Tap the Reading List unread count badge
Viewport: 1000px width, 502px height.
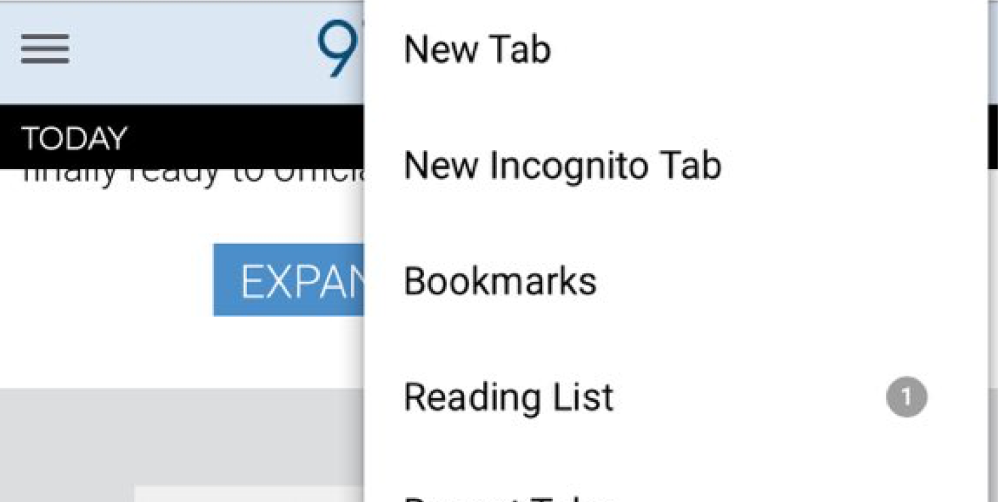tap(906, 397)
